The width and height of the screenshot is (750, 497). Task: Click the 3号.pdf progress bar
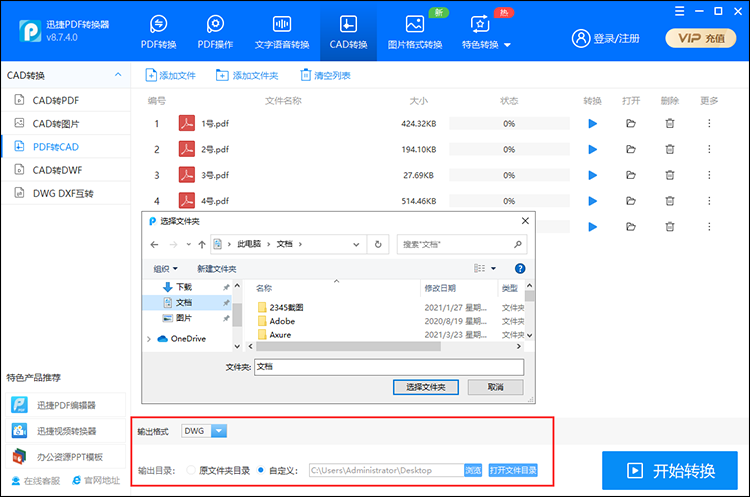tap(509, 175)
